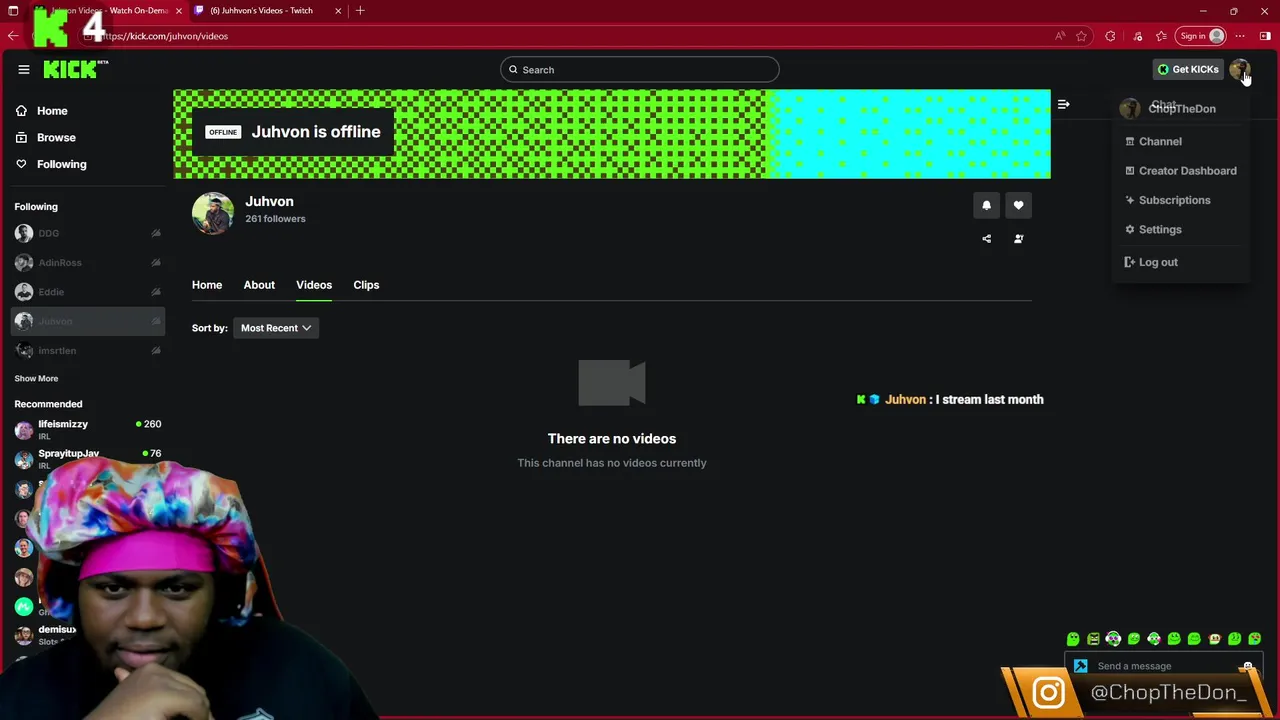This screenshot has height=720, width=1280.
Task: Click the share icon on the channel
Action: point(986,239)
